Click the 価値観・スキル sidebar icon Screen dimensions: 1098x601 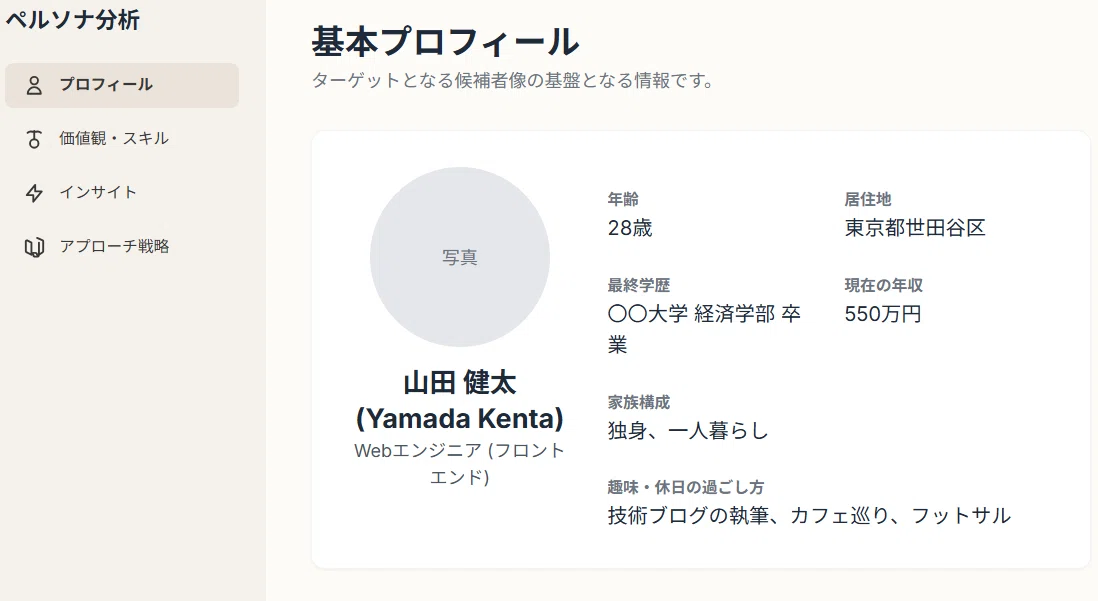pos(34,139)
